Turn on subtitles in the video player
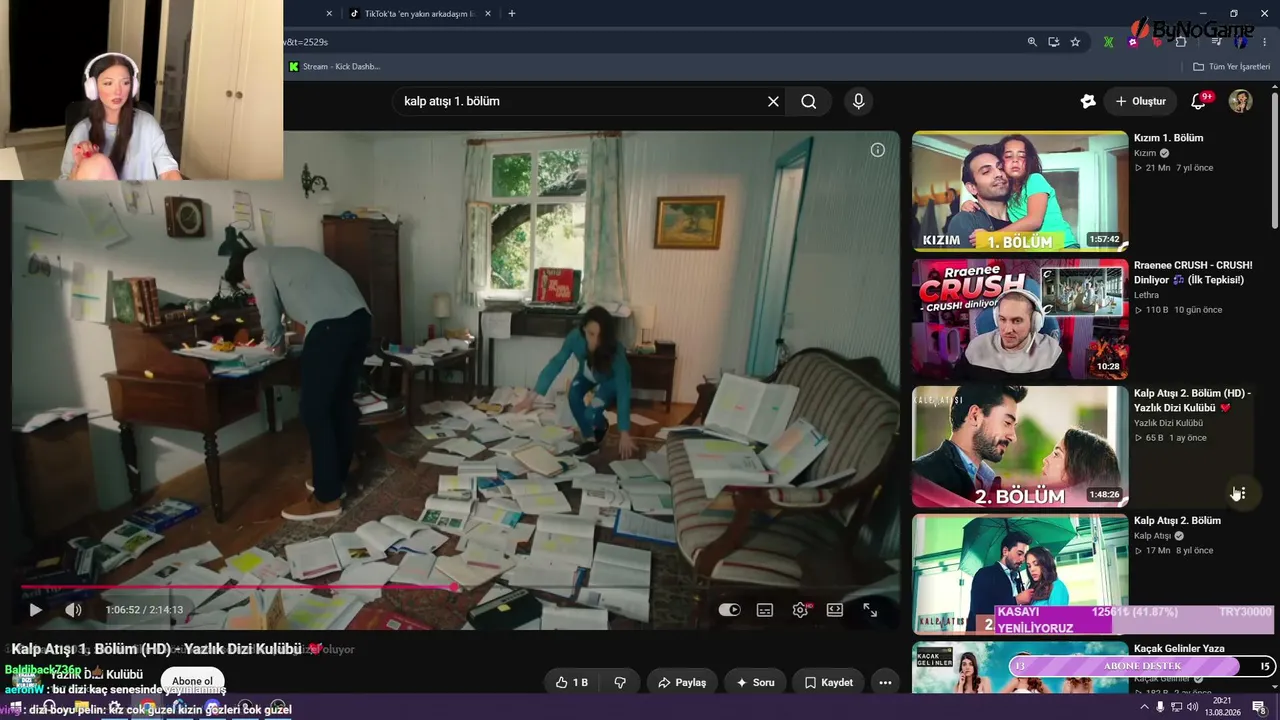The height and width of the screenshot is (720, 1280). [765, 610]
